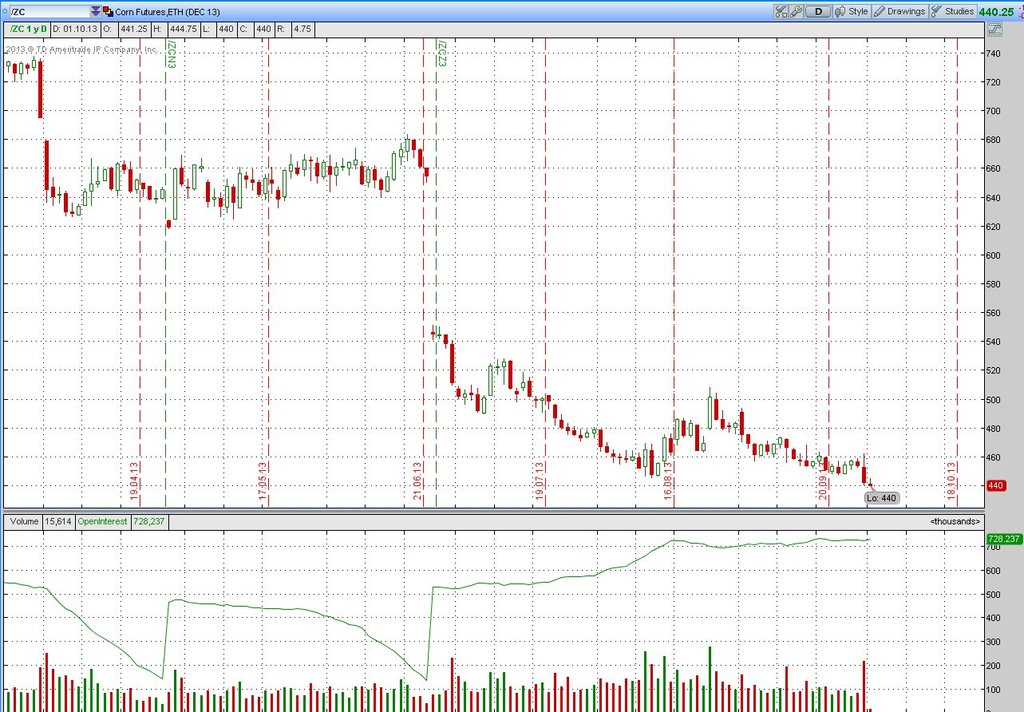The width and height of the screenshot is (1024, 712).
Task: Click the /ZC symbol input field
Action: 49,12
